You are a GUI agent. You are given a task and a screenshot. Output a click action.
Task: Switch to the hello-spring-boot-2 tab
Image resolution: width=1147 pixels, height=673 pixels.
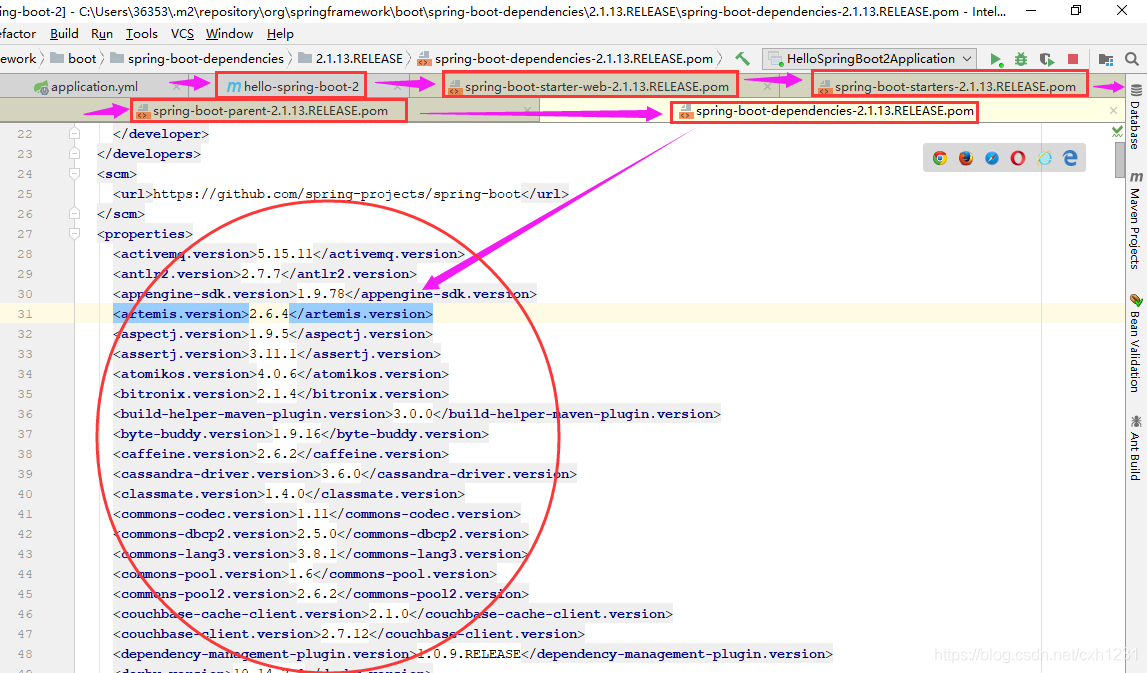pos(293,86)
